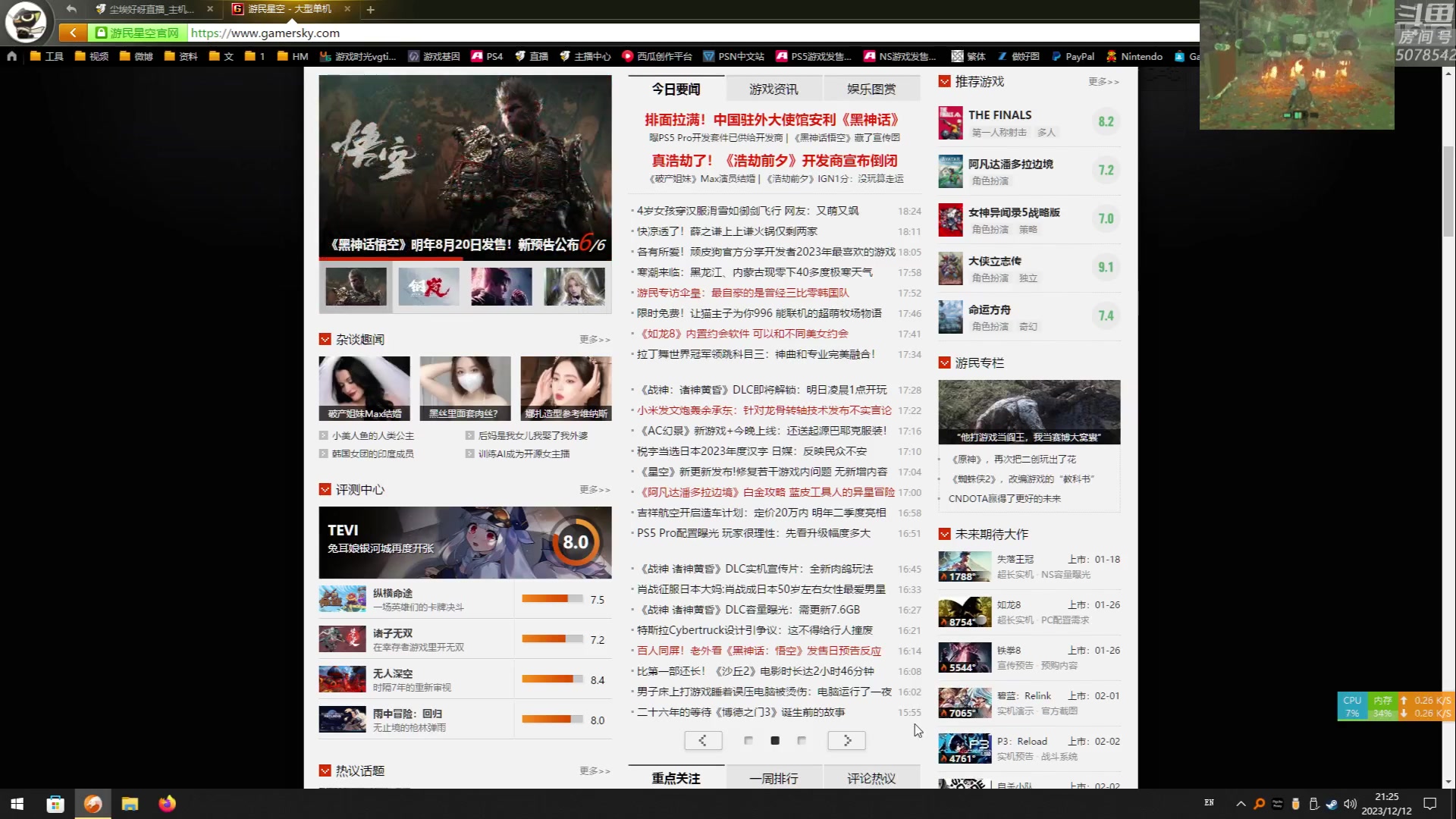
Task: Go to next news page with right arrow
Action: (x=847, y=740)
